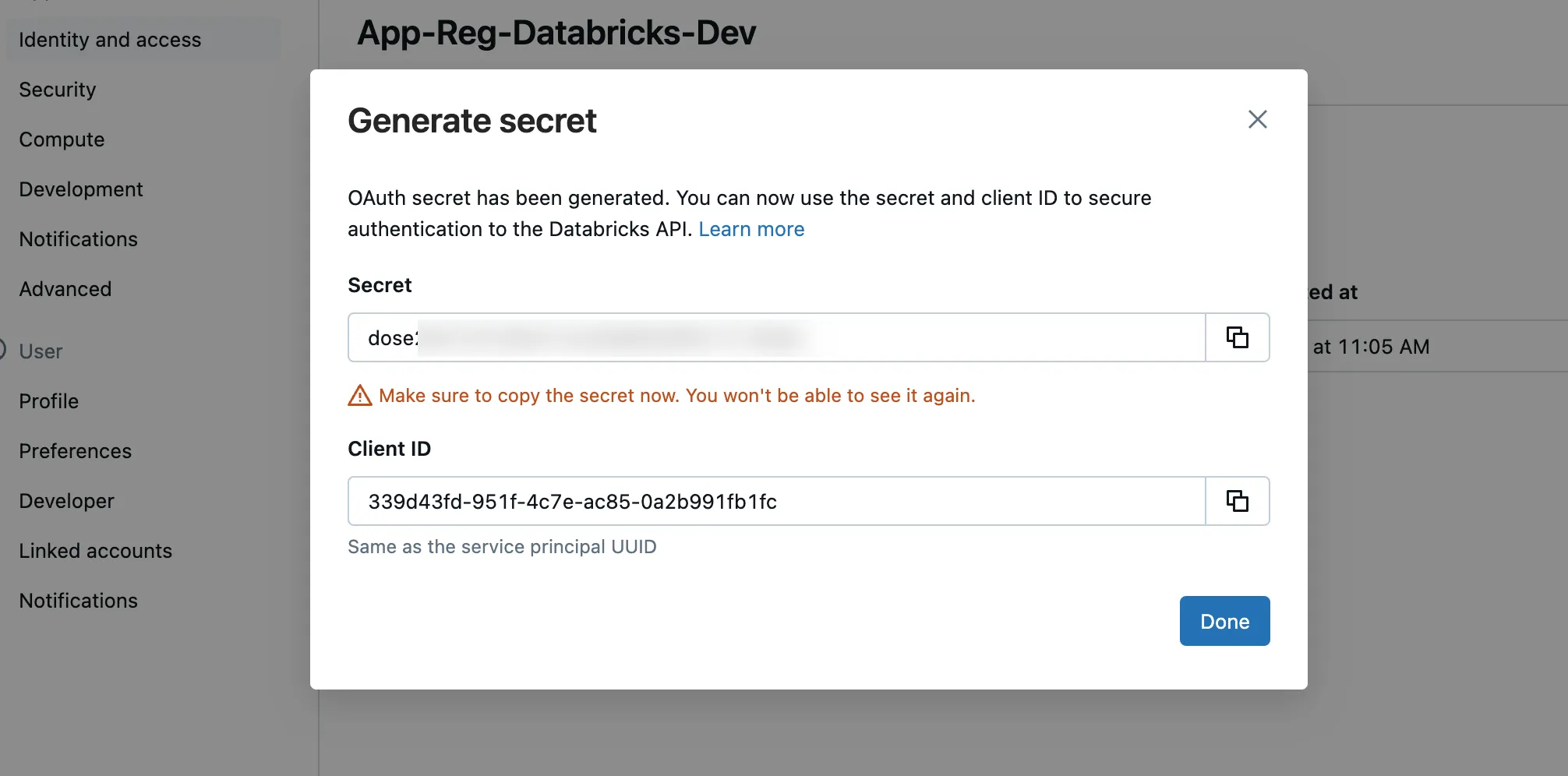This screenshot has width=1568, height=776.
Task: Click the warning triangle icon
Action: point(359,396)
